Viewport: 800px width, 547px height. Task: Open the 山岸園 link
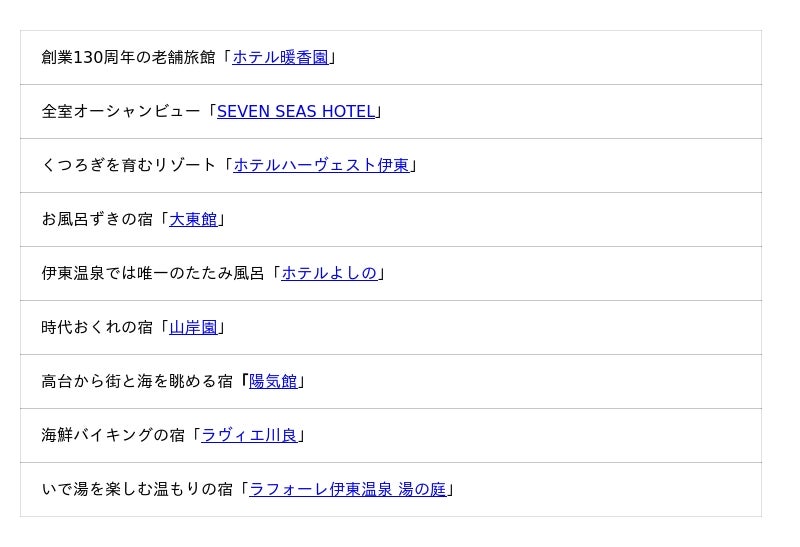(193, 328)
